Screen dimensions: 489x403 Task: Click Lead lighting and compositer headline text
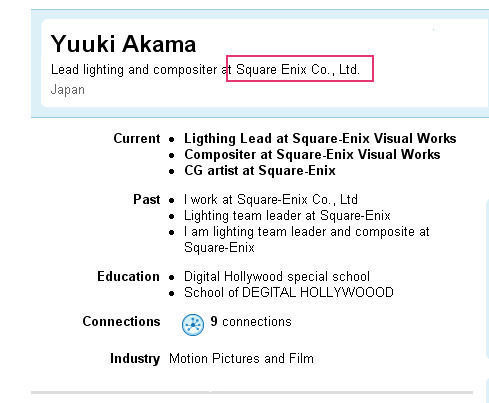(134, 70)
